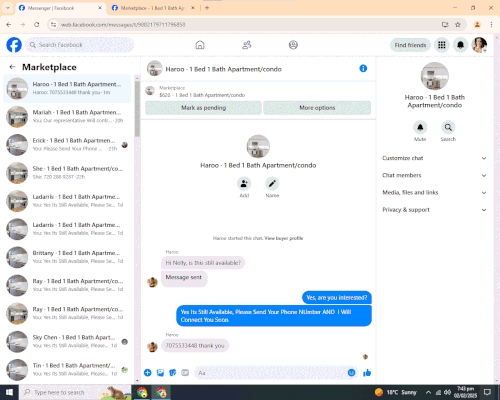Image resolution: width=500 pixels, height=400 pixels.
Task: Open Chrome profile avatar icon
Action: coord(477,24)
